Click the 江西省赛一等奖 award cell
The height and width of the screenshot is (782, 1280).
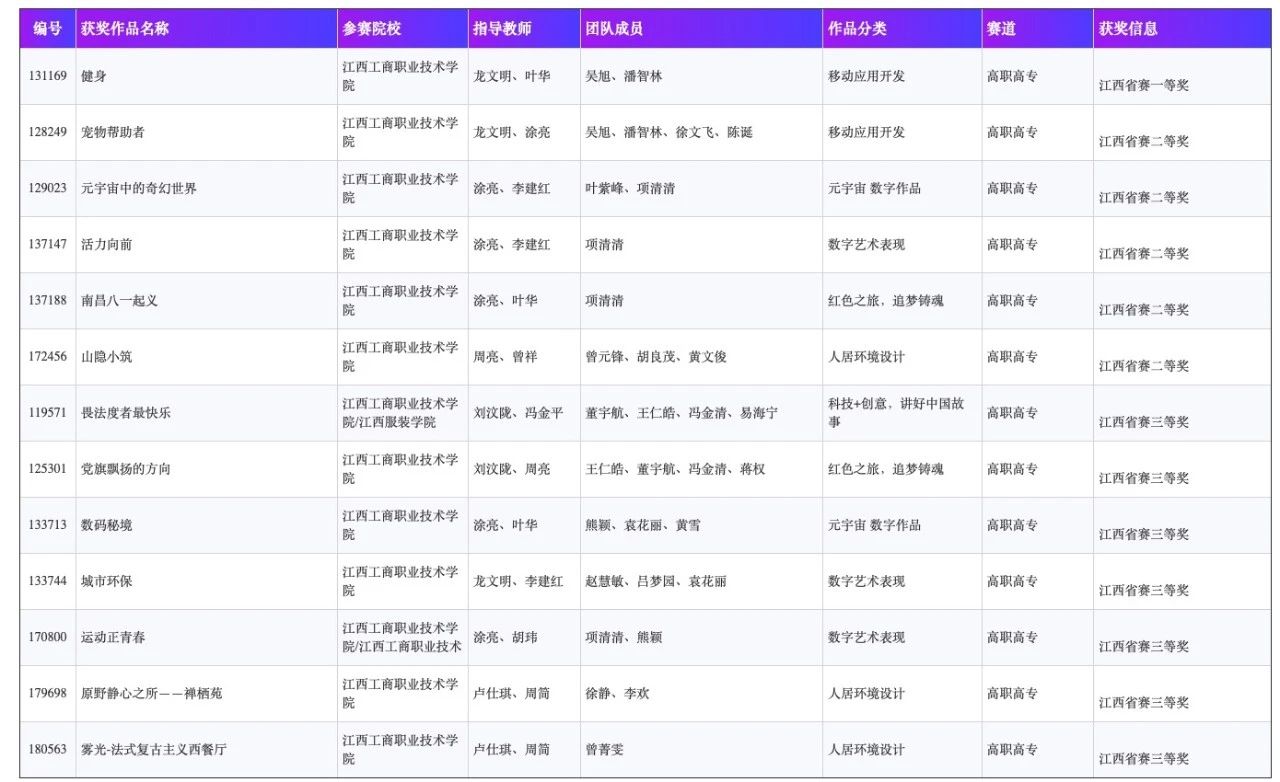pyautogui.click(x=1143, y=85)
